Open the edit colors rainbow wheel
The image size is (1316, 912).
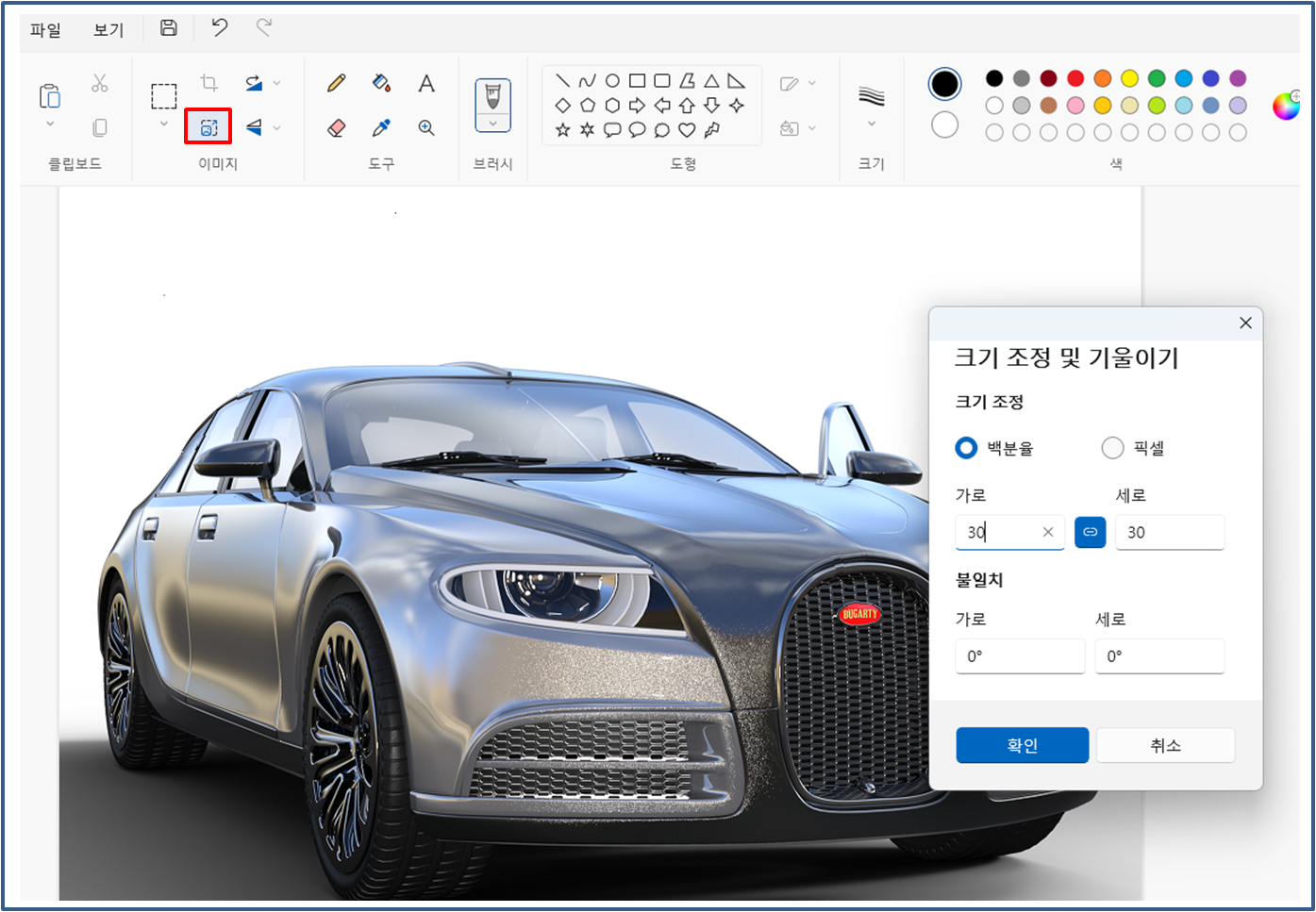point(1287,106)
